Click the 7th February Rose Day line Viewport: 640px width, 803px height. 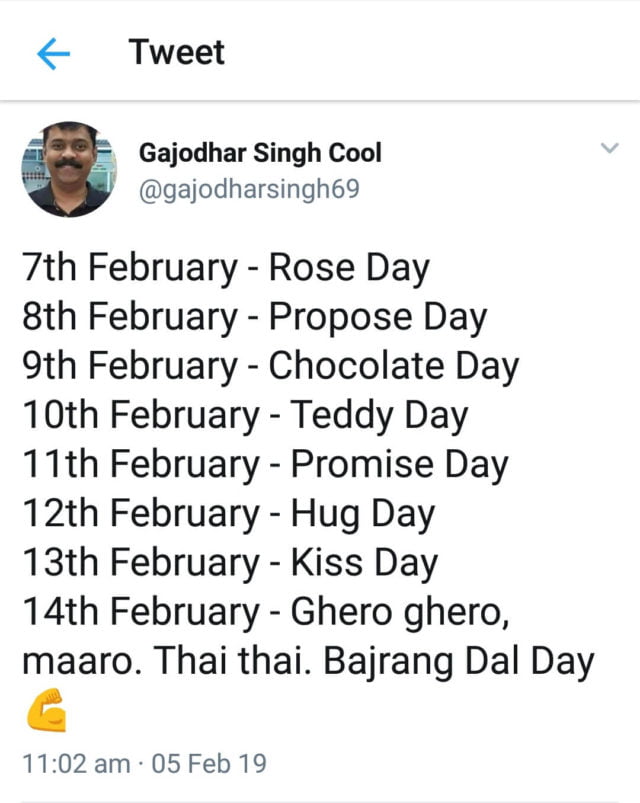[225, 268]
